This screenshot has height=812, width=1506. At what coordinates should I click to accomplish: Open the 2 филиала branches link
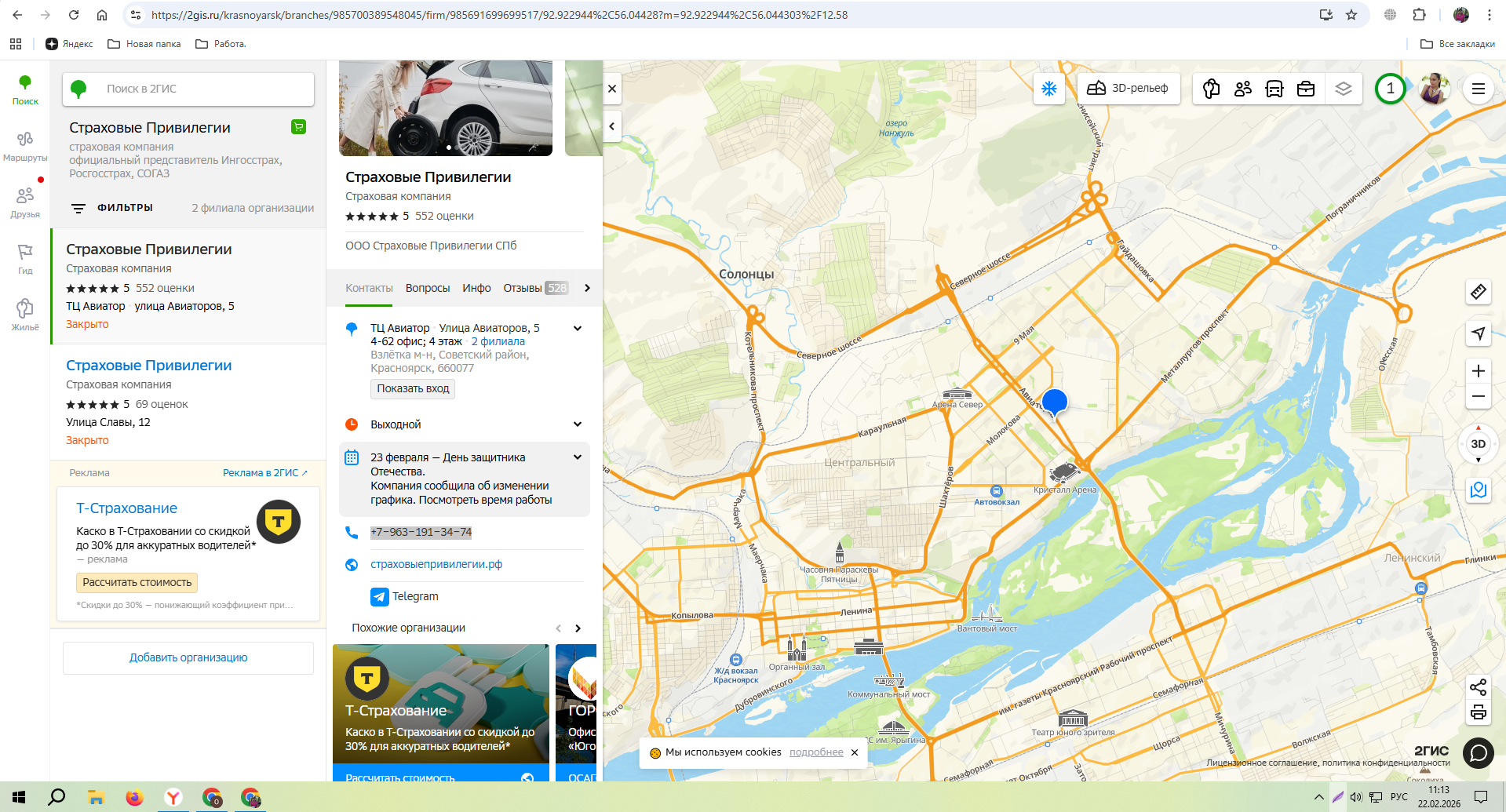click(498, 341)
